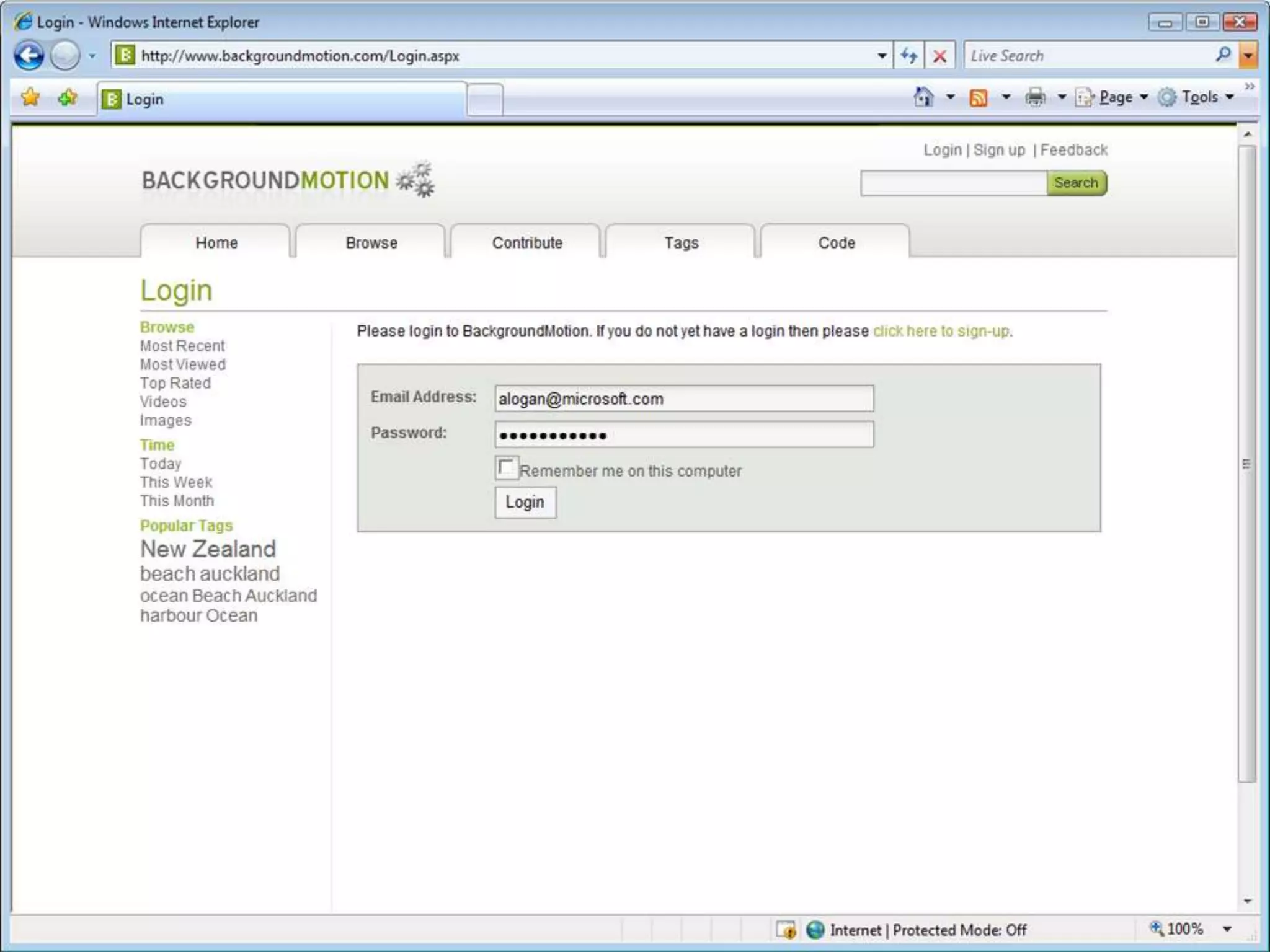Click the browser Back arrow button

(29, 56)
